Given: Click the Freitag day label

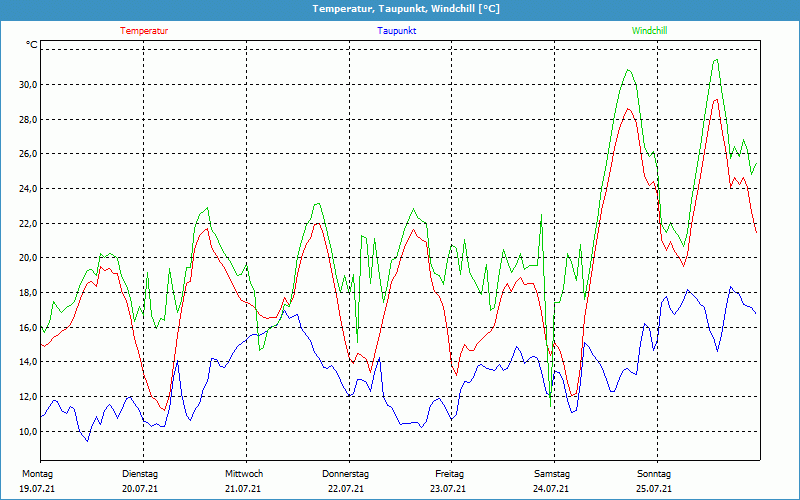Looking at the screenshot, I should click(x=449, y=474).
